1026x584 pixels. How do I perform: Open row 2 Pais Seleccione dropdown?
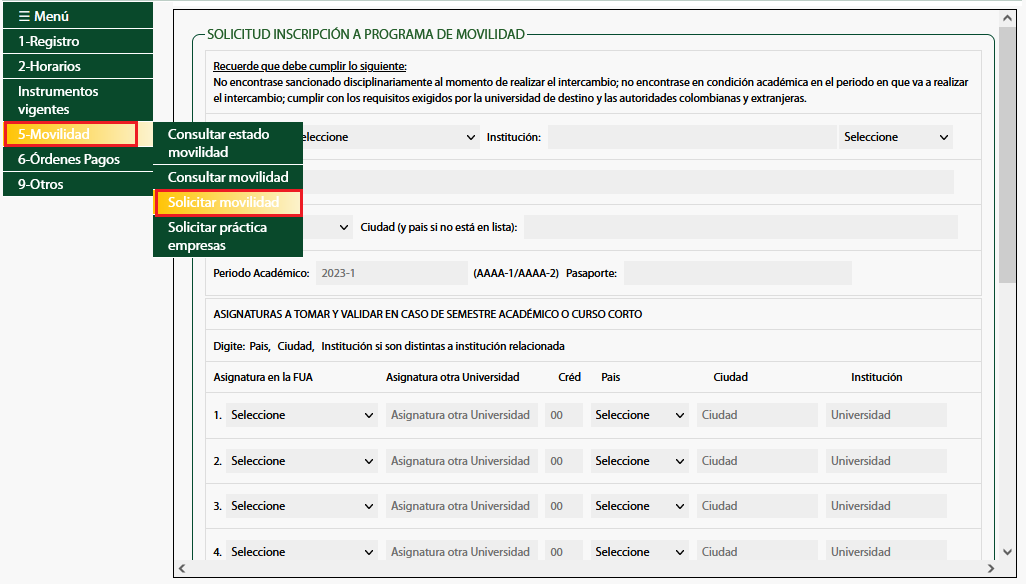(639, 460)
